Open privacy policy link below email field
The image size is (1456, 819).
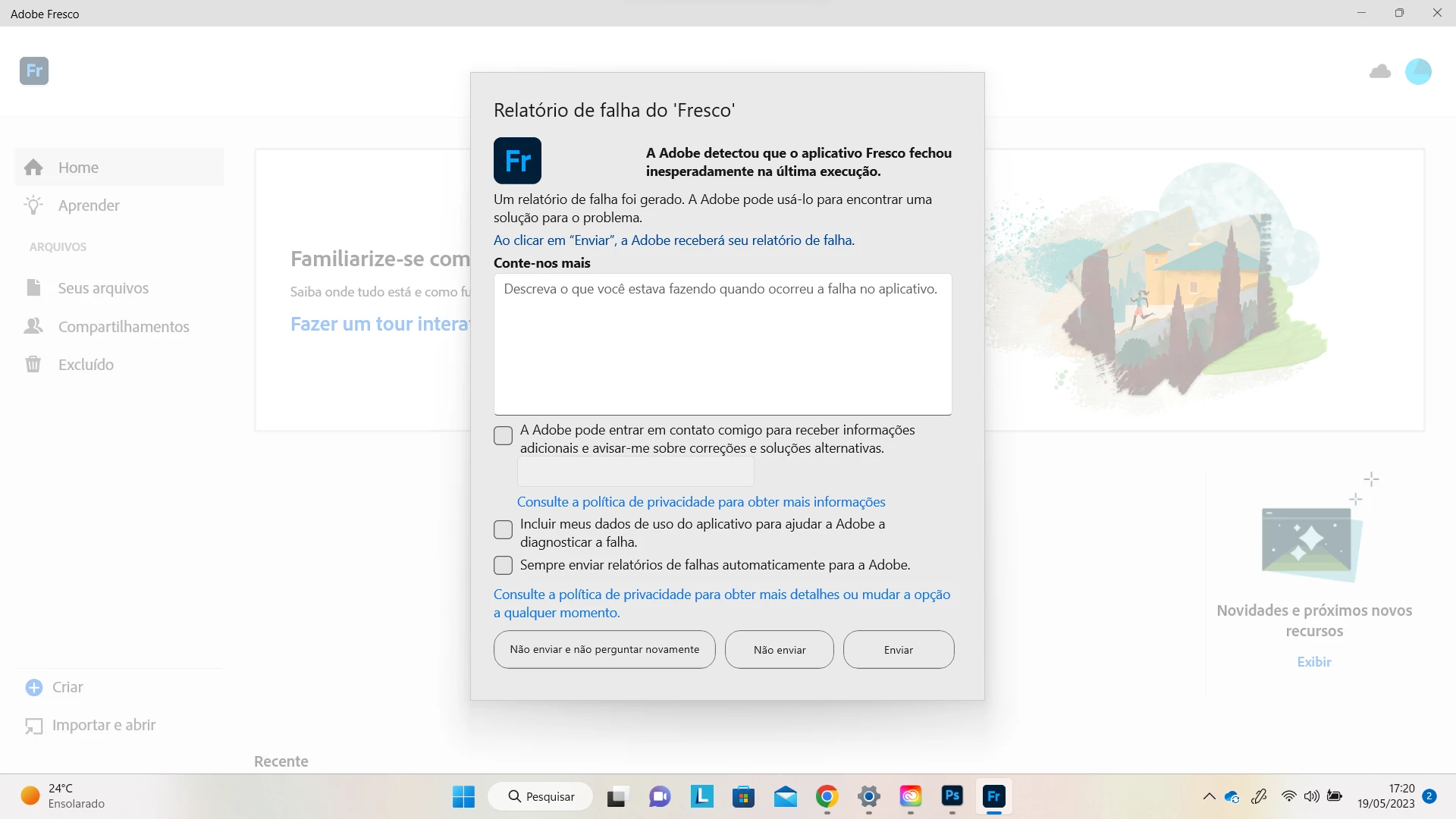(x=701, y=502)
